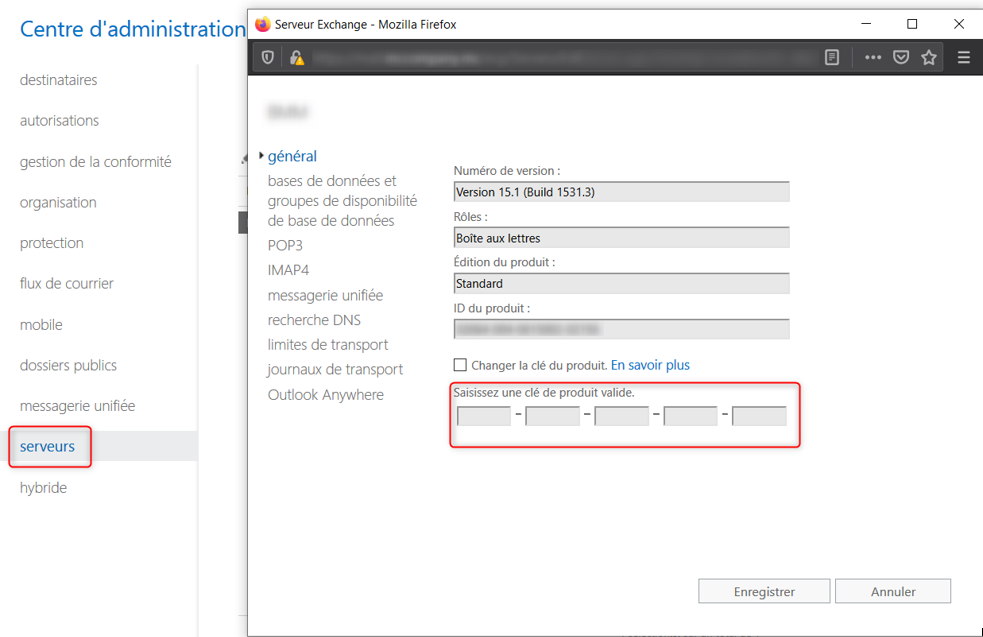Click the 'Rôles :' label
The width and height of the screenshot is (983, 637).
(x=471, y=216)
